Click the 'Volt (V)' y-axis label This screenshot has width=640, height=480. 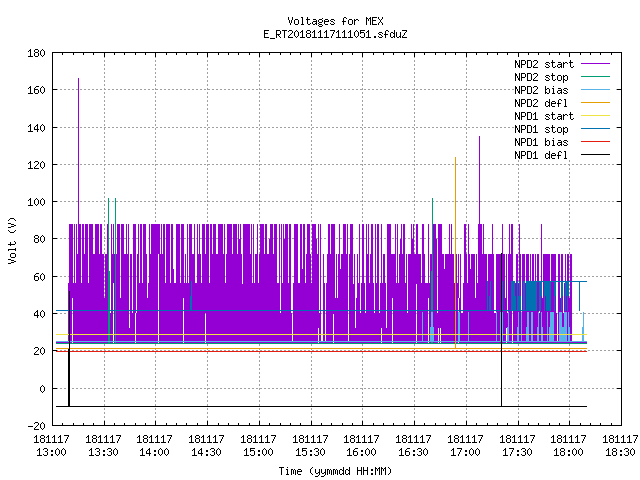point(13,240)
